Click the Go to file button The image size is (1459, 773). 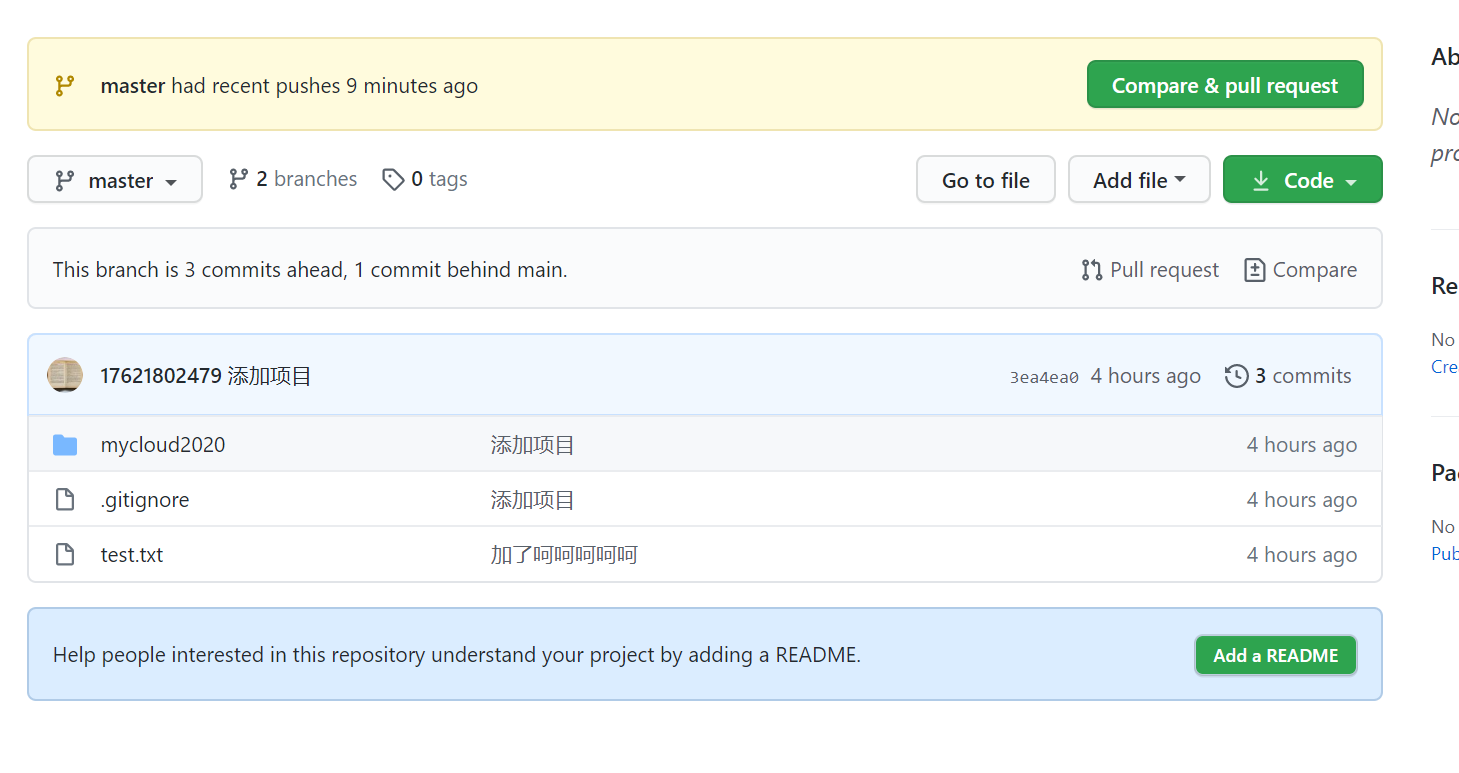click(985, 180)
